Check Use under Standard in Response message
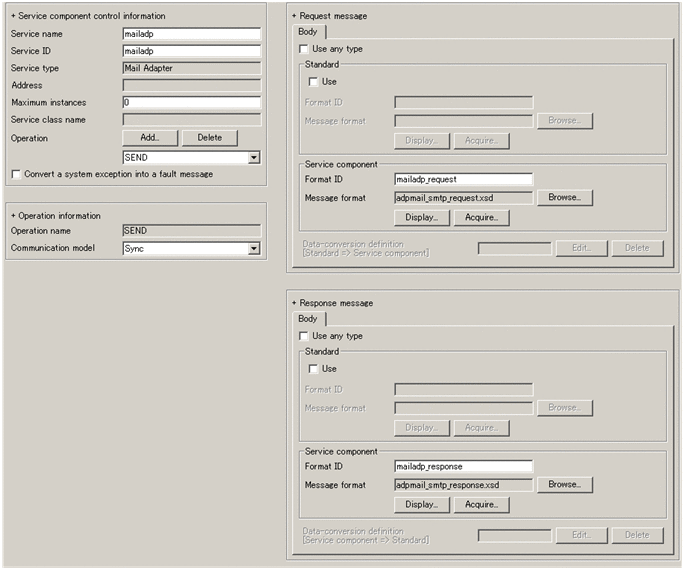The height and width of the screenshot is (571, 685). (314, 369)
